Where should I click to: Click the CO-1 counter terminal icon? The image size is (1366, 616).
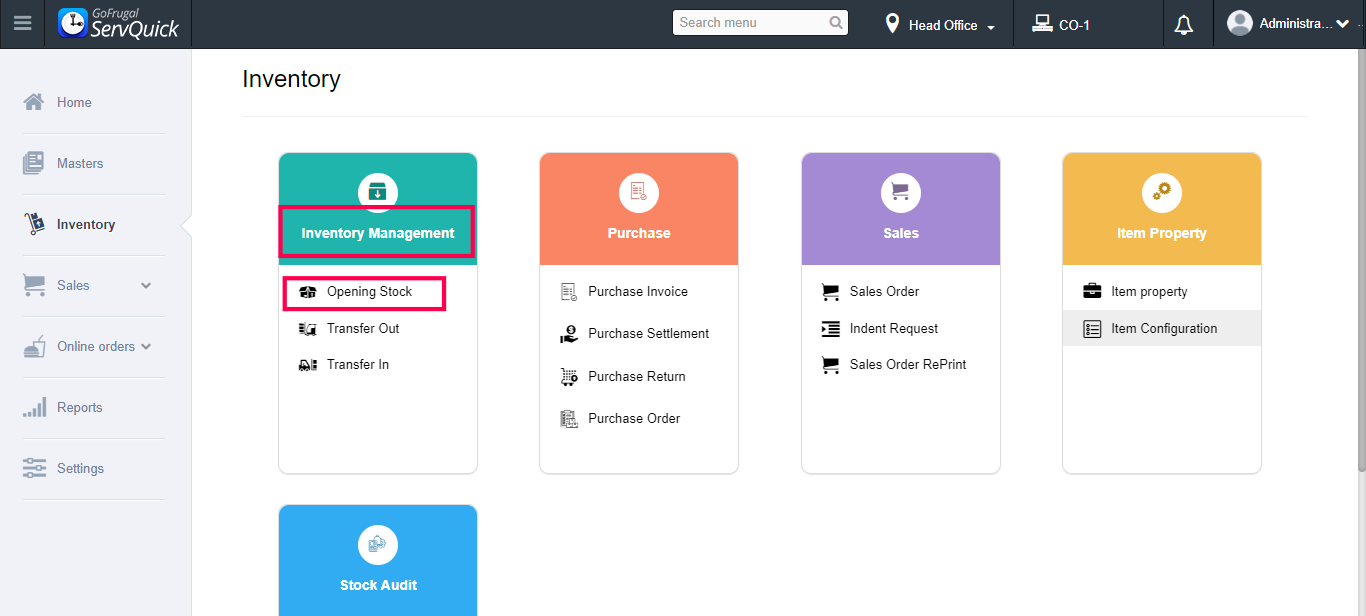(1042, 24)
